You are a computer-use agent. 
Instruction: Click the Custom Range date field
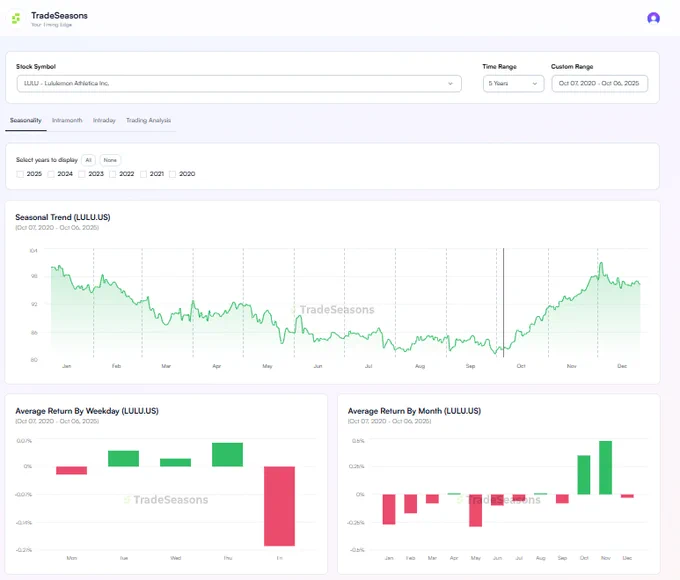tap(599, 83)
